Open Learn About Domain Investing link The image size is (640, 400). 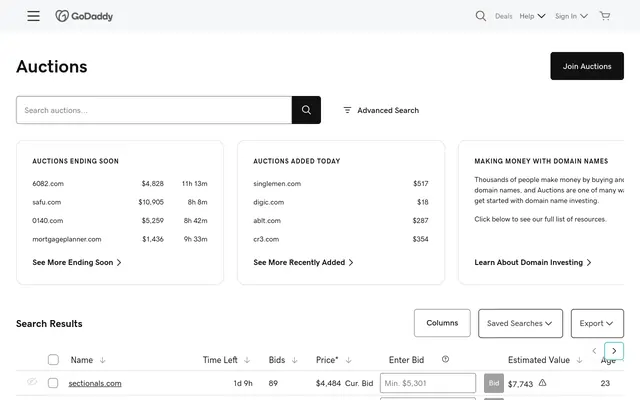(x=533, y=262)
